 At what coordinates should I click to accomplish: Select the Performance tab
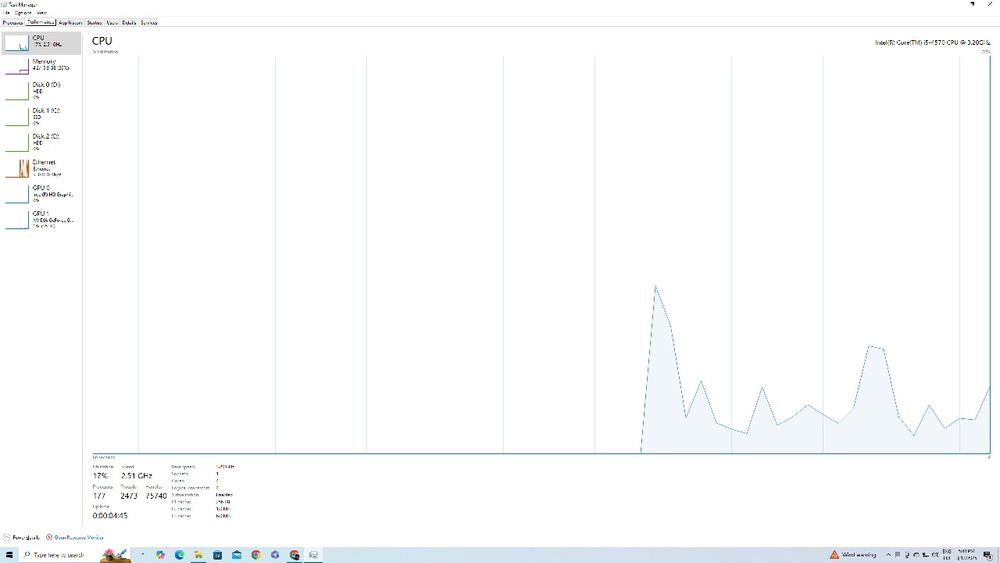click(x=41, y=22)
